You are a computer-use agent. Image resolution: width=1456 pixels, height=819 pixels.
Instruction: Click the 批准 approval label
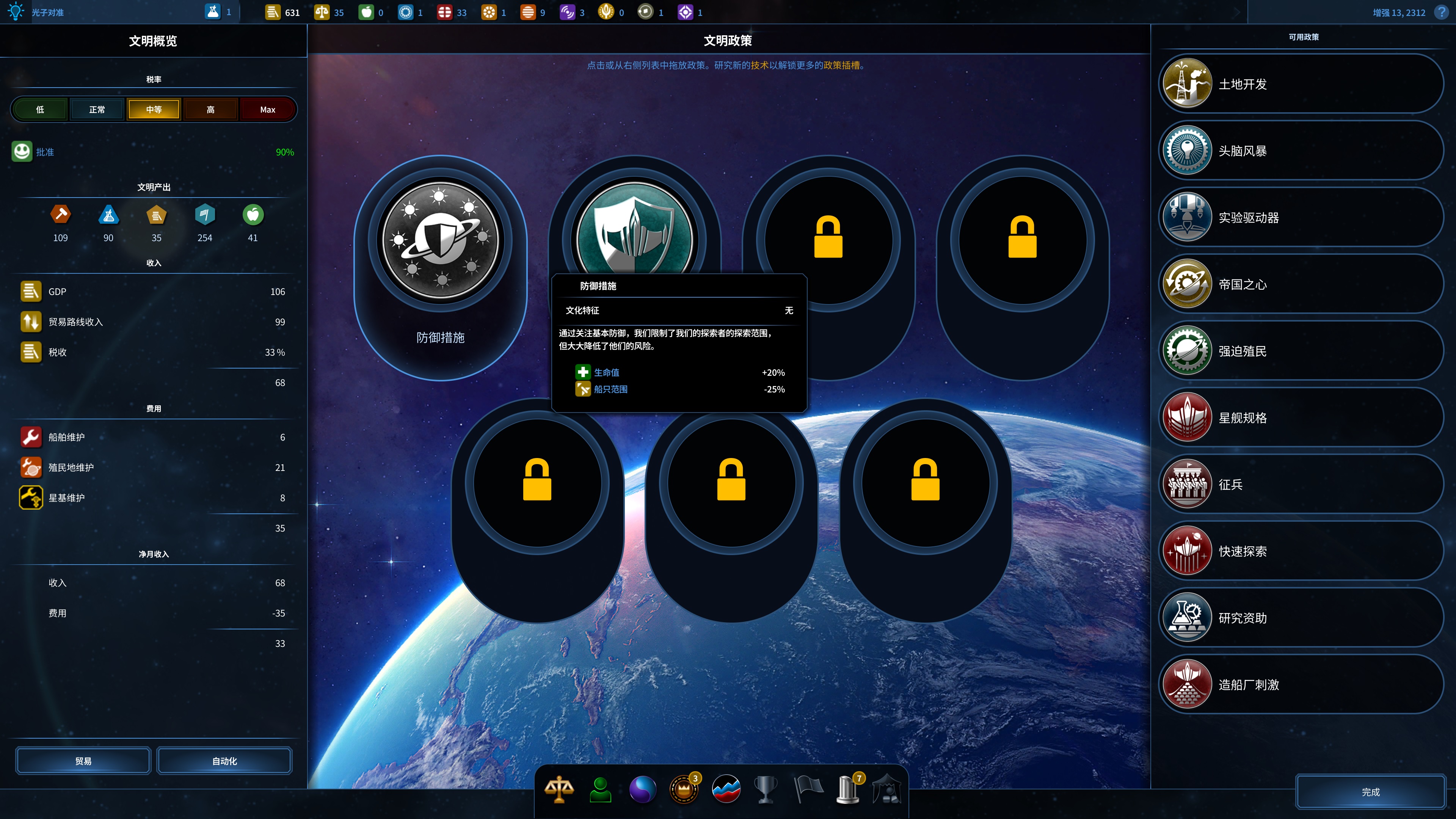(x=45, y=152)
